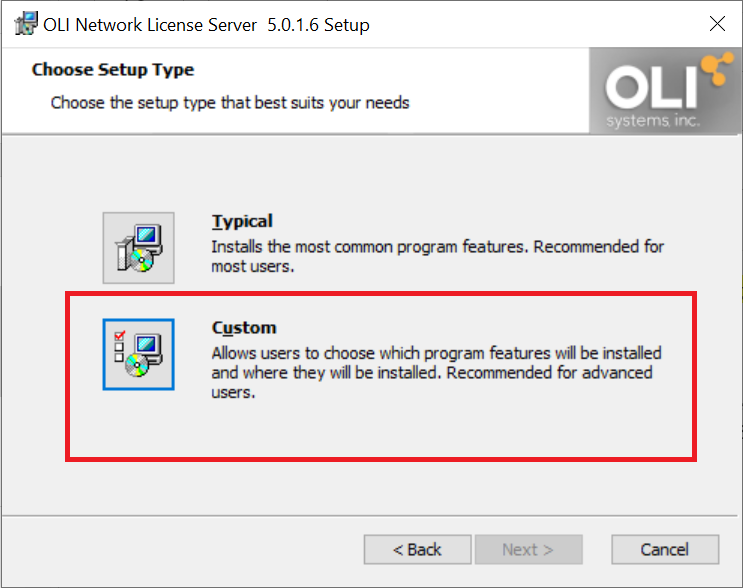
Task: Click the grayed-out Next button
Action: point(528,550)
